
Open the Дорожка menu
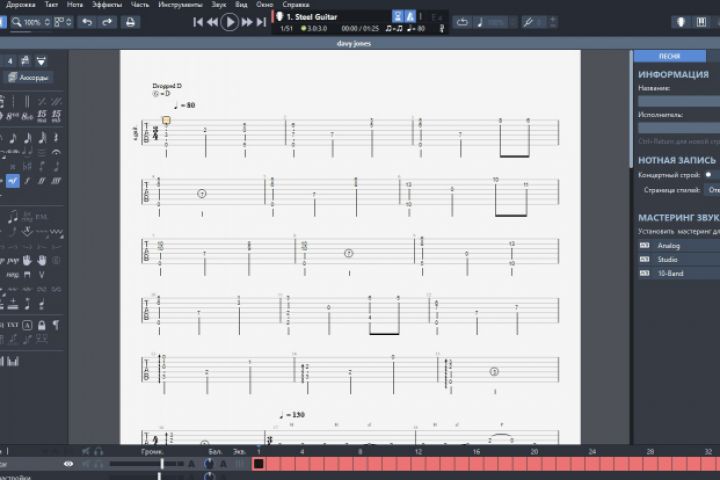pyautogui.click(x=20, y=5)
